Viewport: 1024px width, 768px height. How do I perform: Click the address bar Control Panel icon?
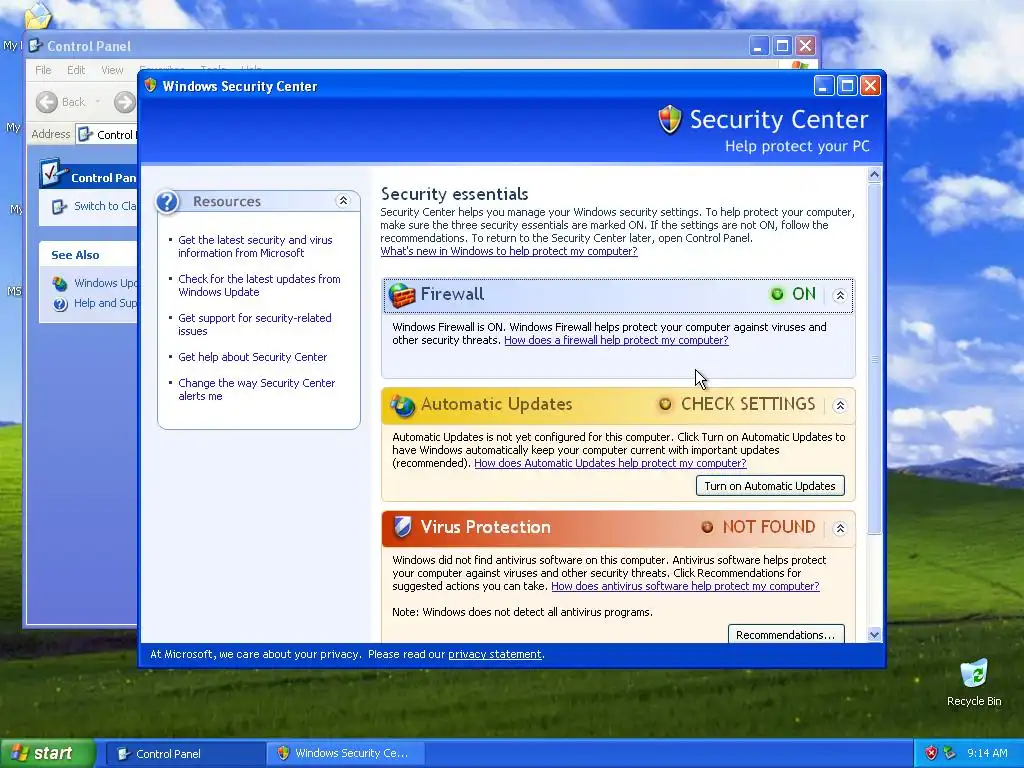click(85, 135)
